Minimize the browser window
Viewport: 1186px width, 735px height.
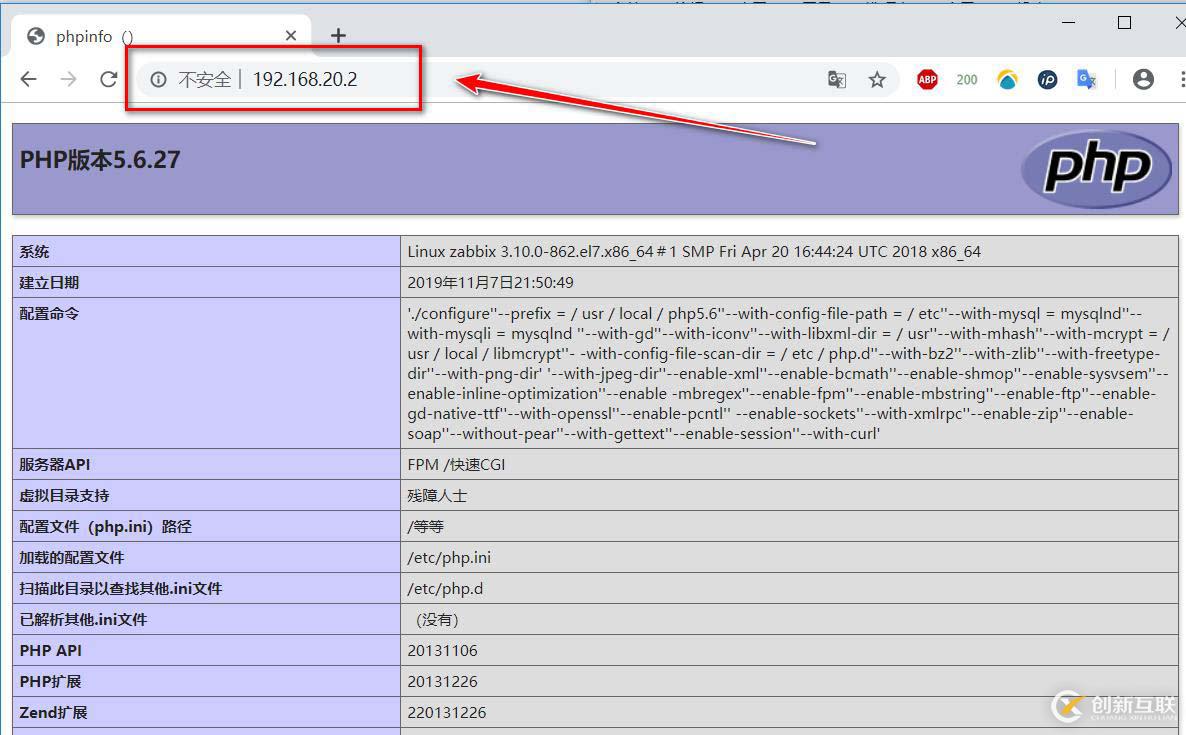click(x=1068, y=23)
